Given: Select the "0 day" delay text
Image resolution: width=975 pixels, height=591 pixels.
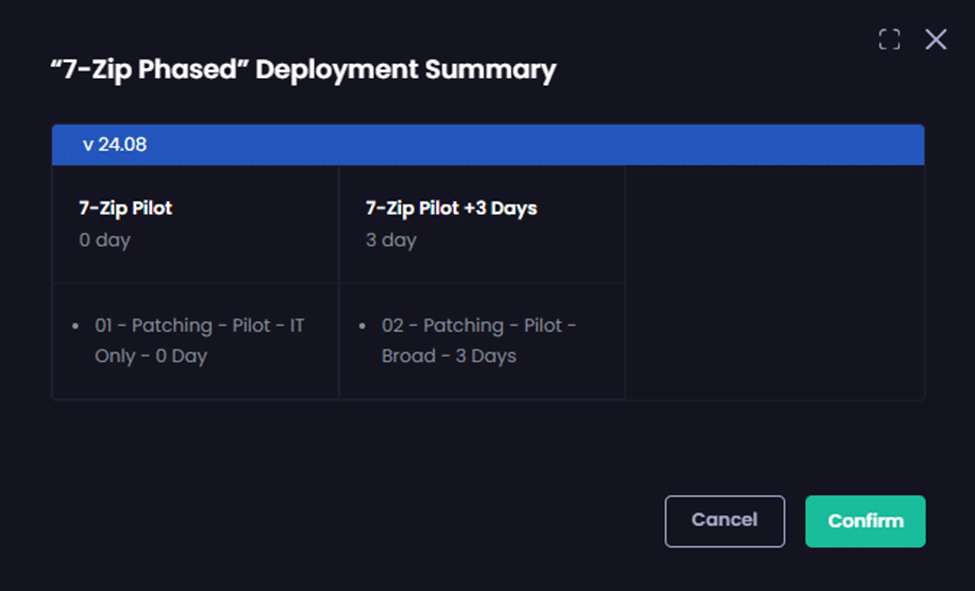Looking at the screenshot, I should (105, 240).
